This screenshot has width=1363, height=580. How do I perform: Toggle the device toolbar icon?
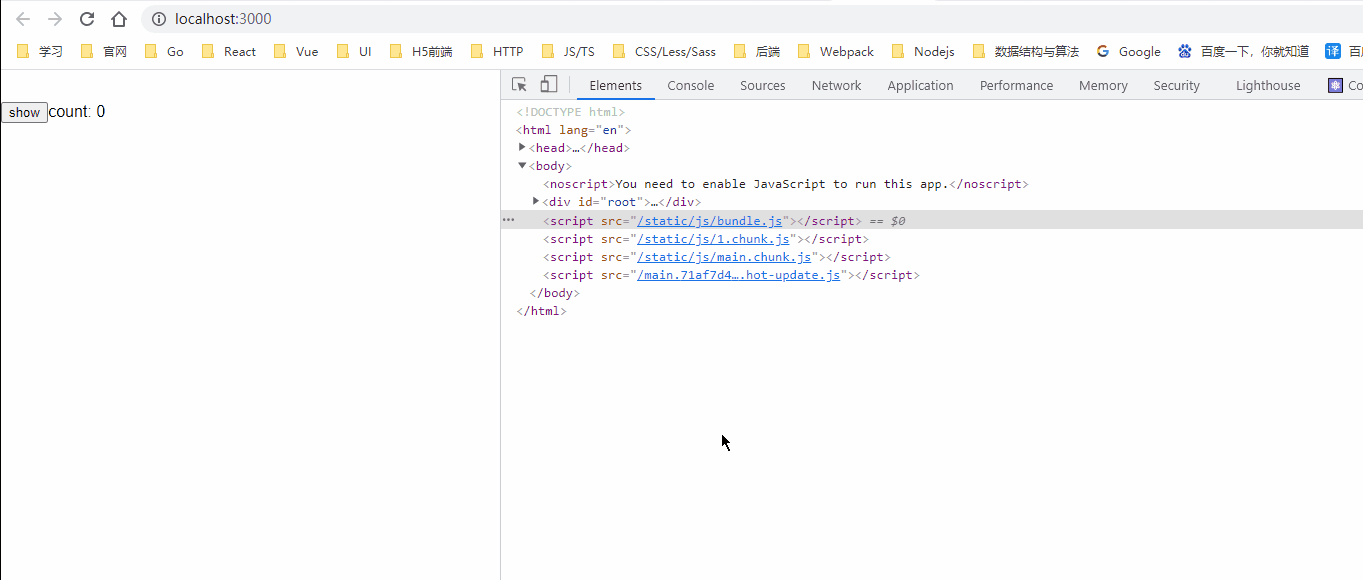pos(549,85)
